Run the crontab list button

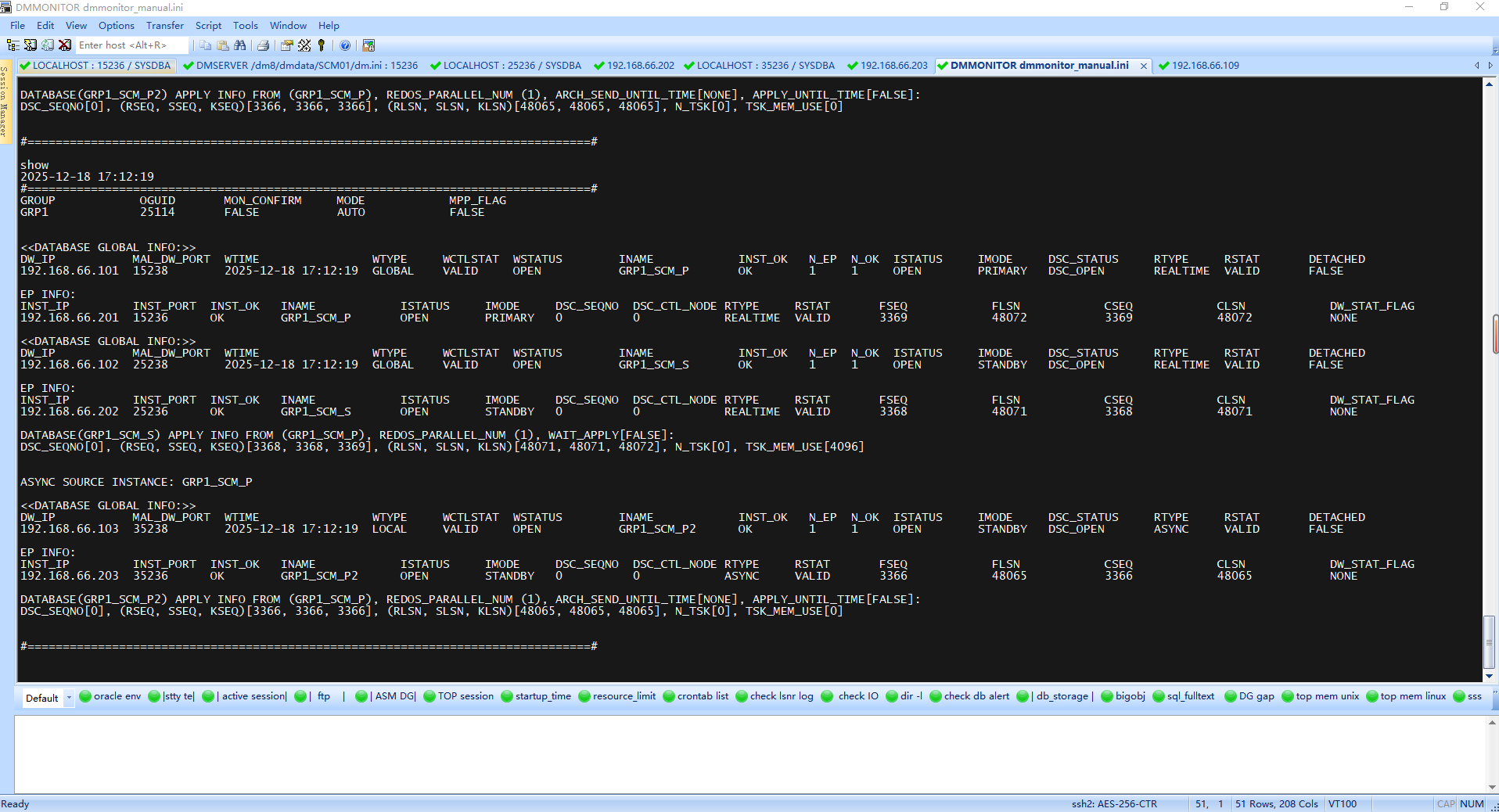click(x=696, y=696)
